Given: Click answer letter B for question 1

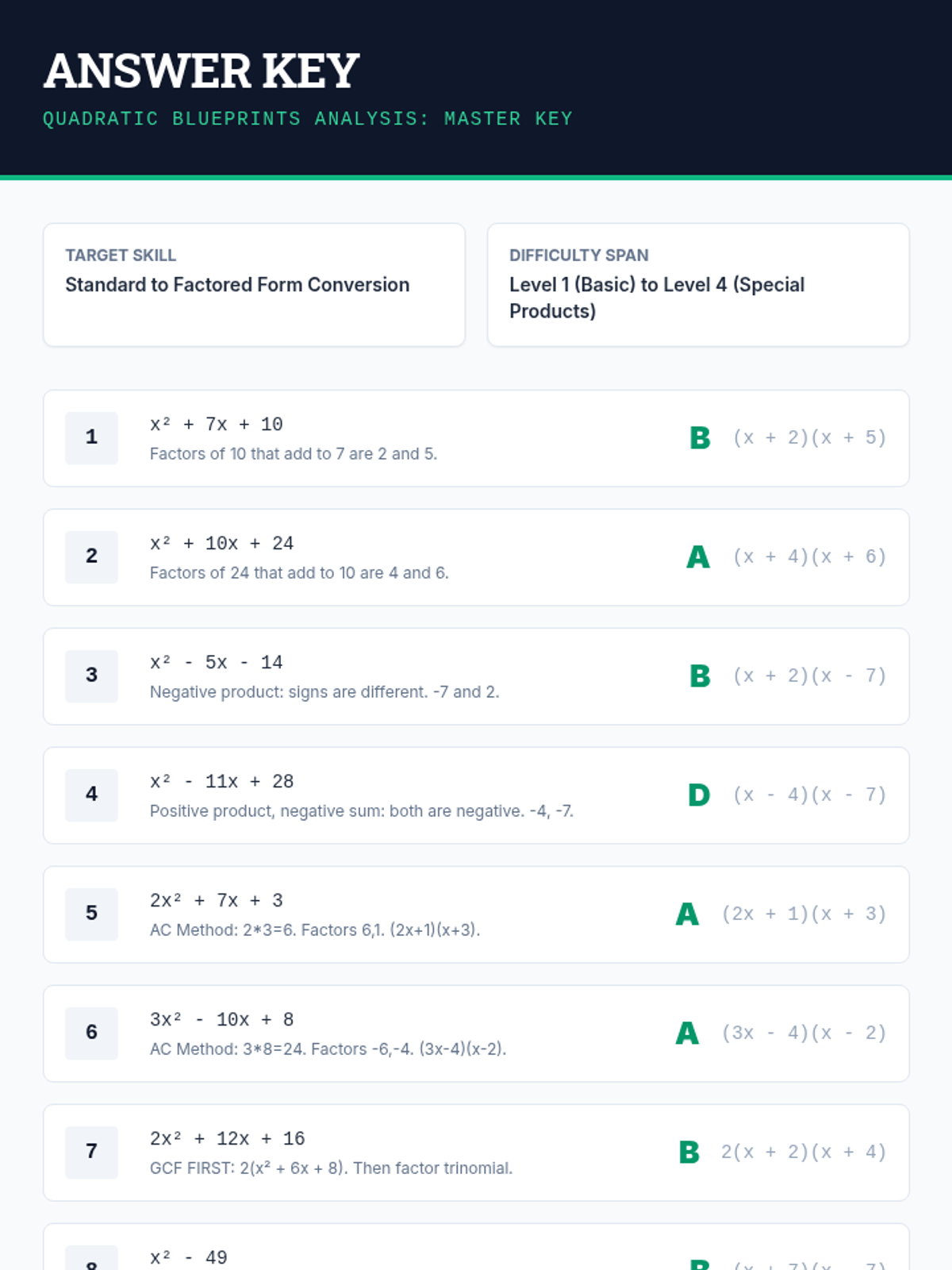Looking at the screenshot, I should pos(700,438).
